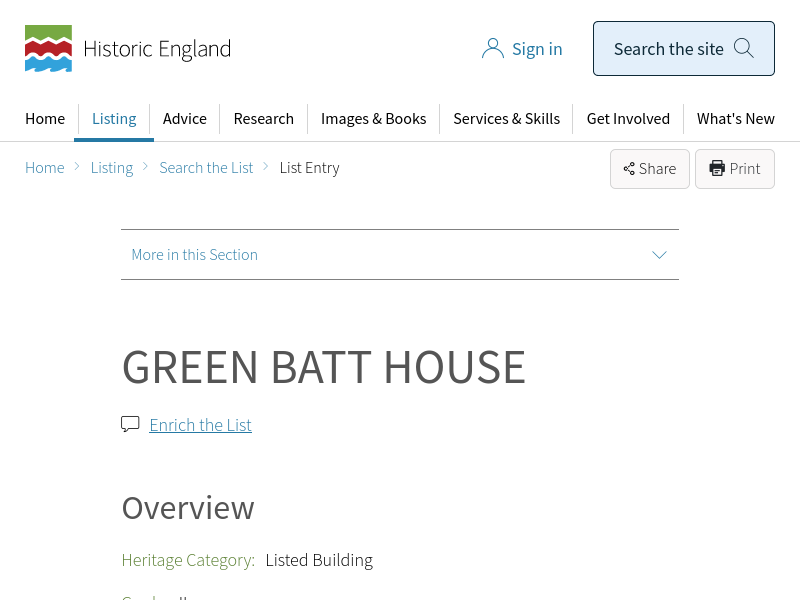This screenshot has width=800, height=600.
Task: Select the Listing navigation tab
Action: (x=114, y=118)
